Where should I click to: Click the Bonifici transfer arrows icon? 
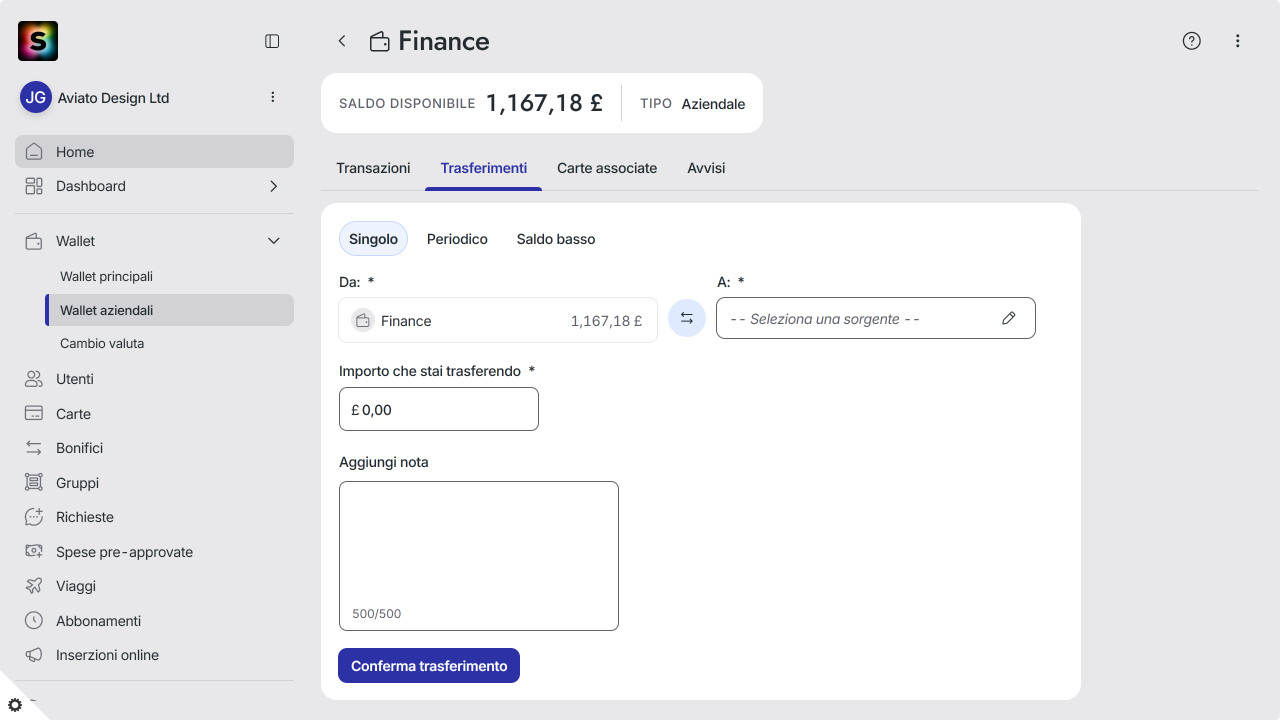34,448
